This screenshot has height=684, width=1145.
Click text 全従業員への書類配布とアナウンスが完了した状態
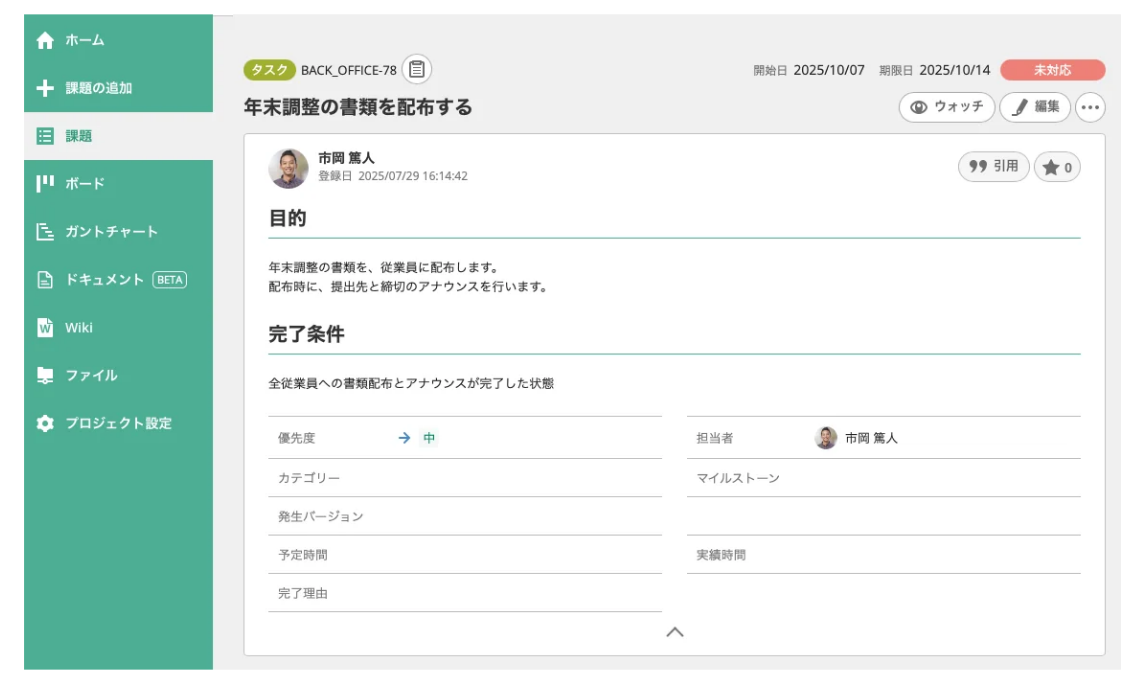pos(411,383)
